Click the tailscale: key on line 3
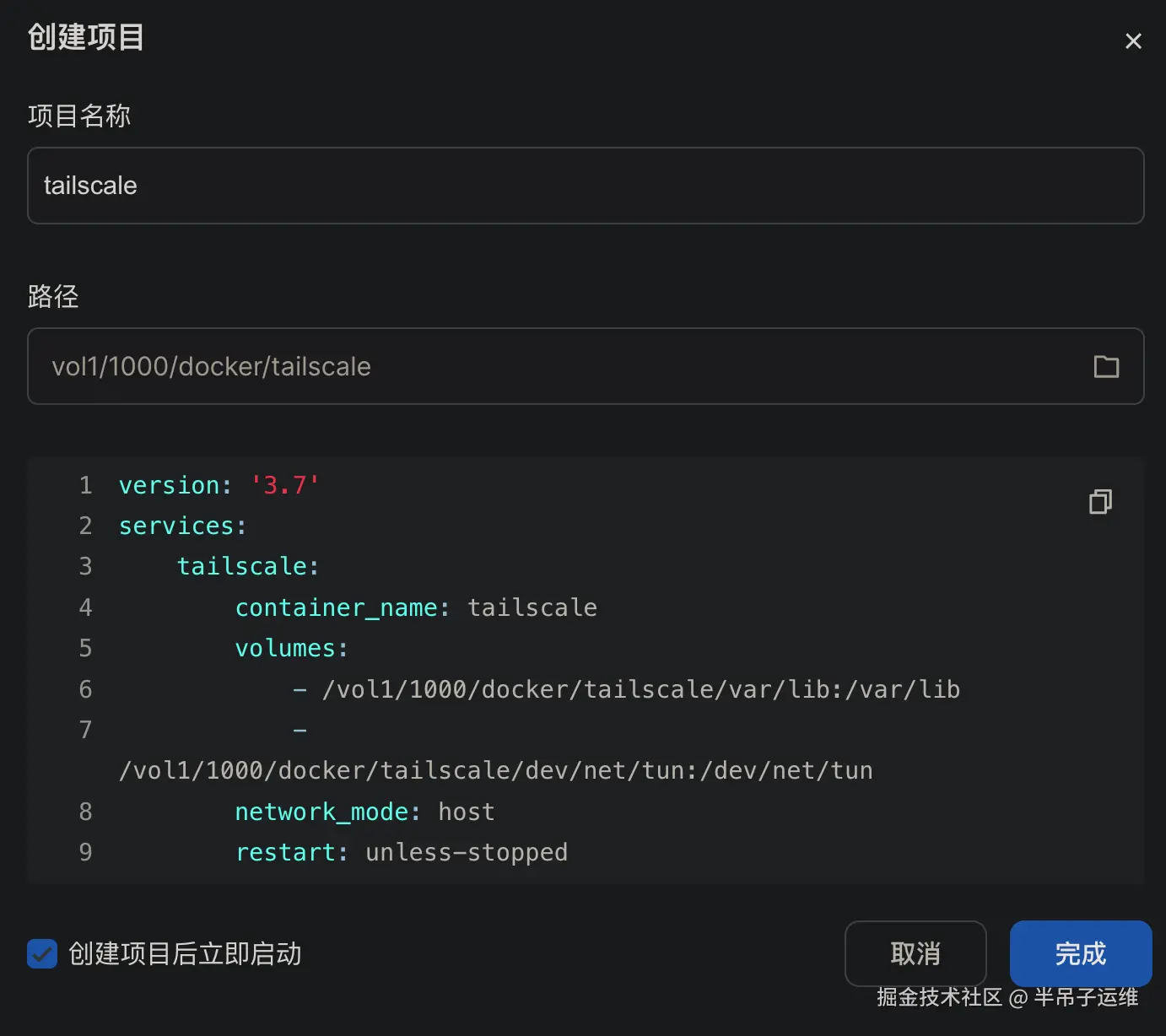 (x=248, y=566)
